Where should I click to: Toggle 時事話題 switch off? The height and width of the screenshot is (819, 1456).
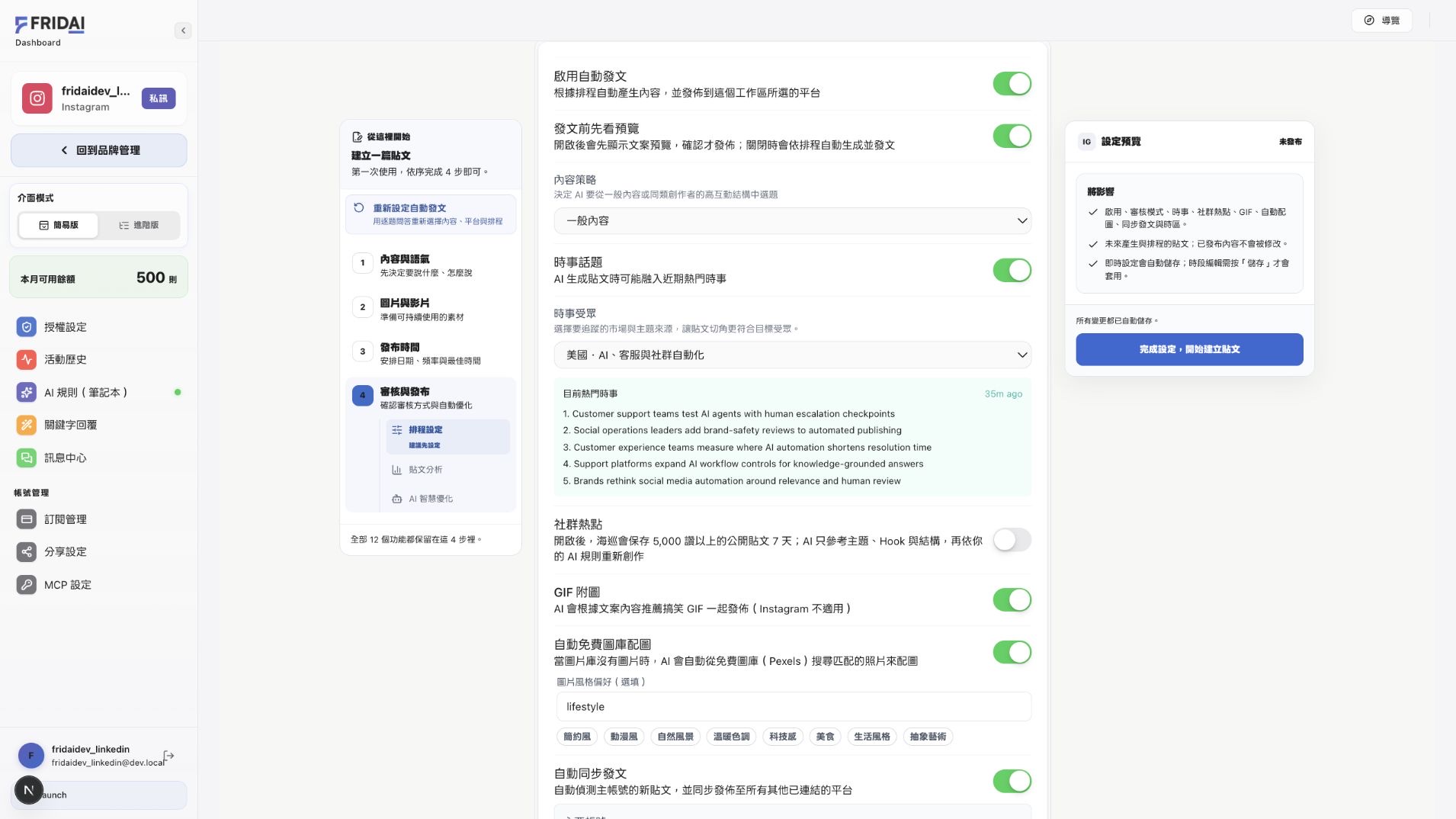[1012, 270]
